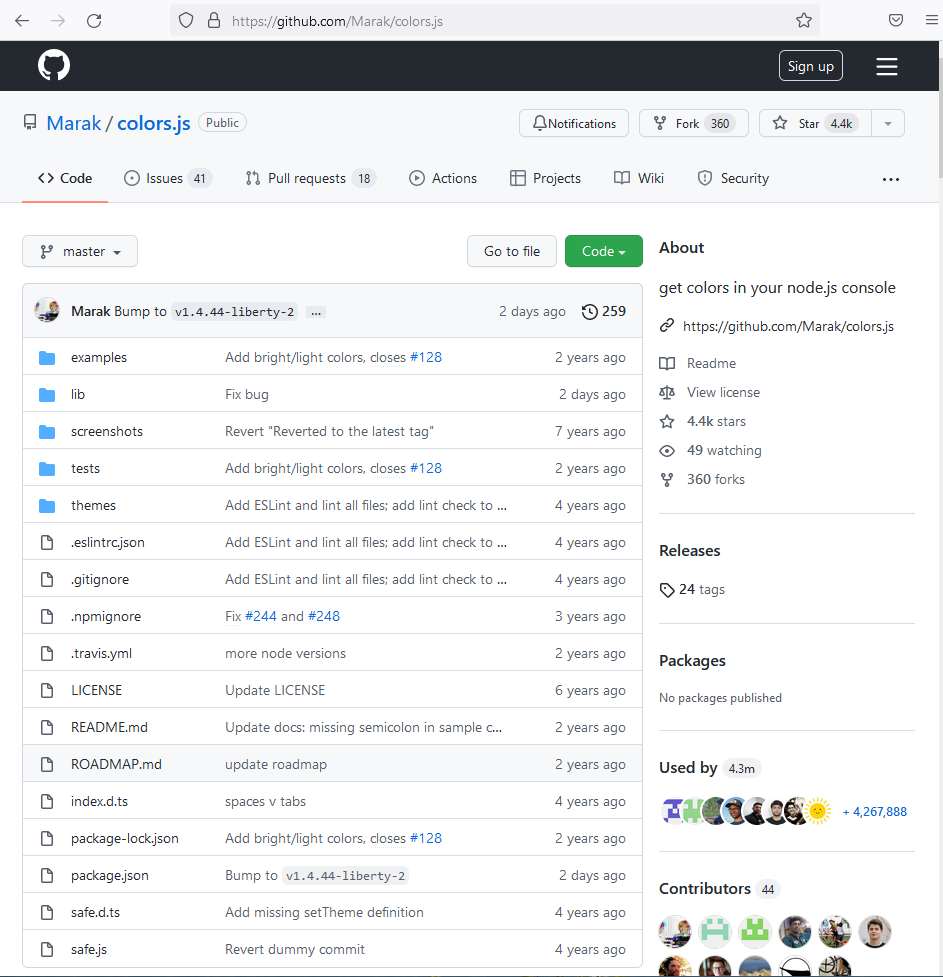
Task: Open the green Code download dropdown
Action: [603, 251]
